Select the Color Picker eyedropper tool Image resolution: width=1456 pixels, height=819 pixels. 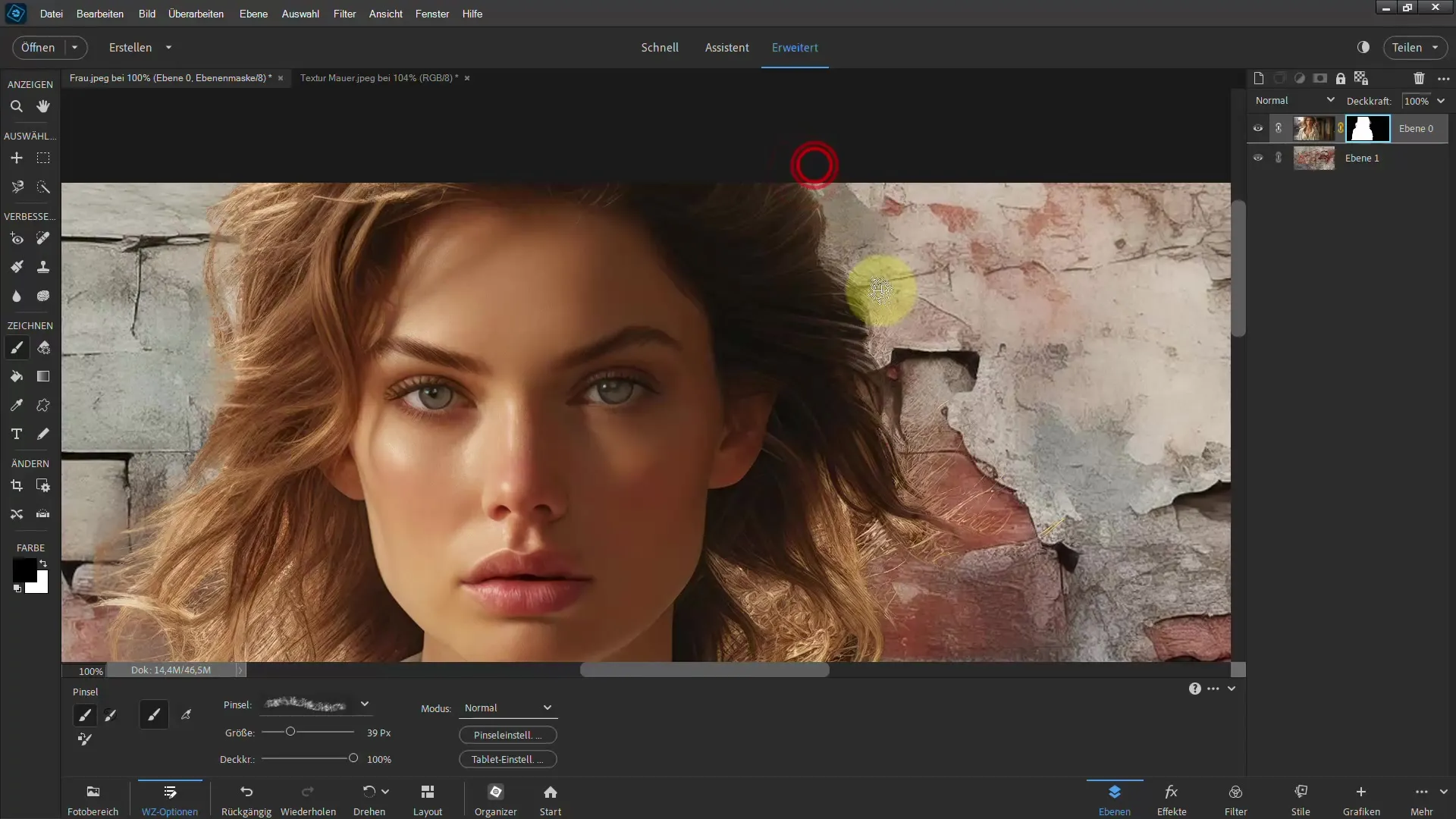click(x=17, y=405)
